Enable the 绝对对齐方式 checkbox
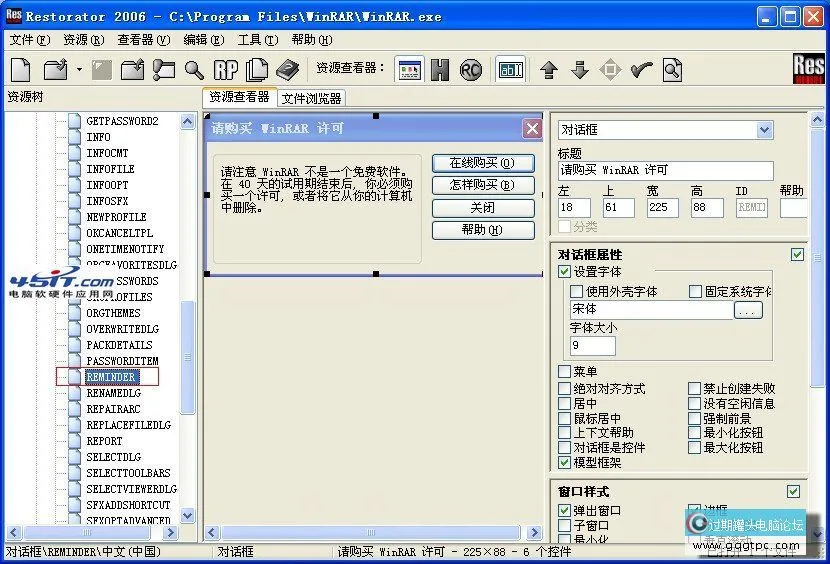The width and height of the screenshot is (830, 564). pyautogui.click(x=564, y=389)
